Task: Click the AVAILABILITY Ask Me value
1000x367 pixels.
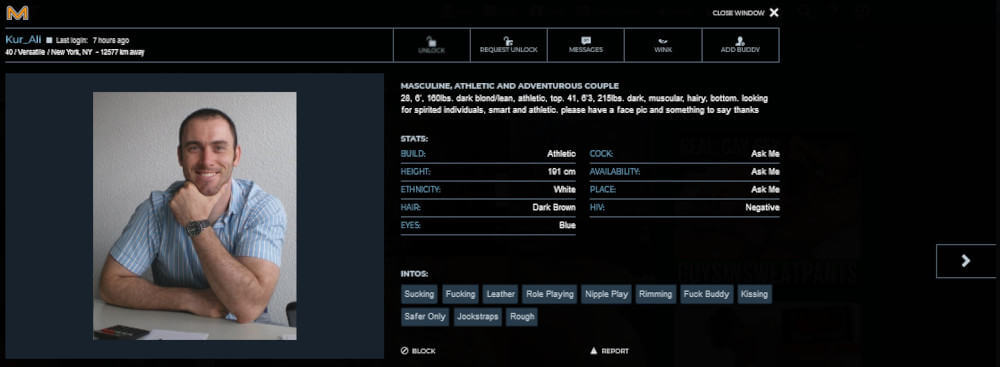Action: pos(765,172)
